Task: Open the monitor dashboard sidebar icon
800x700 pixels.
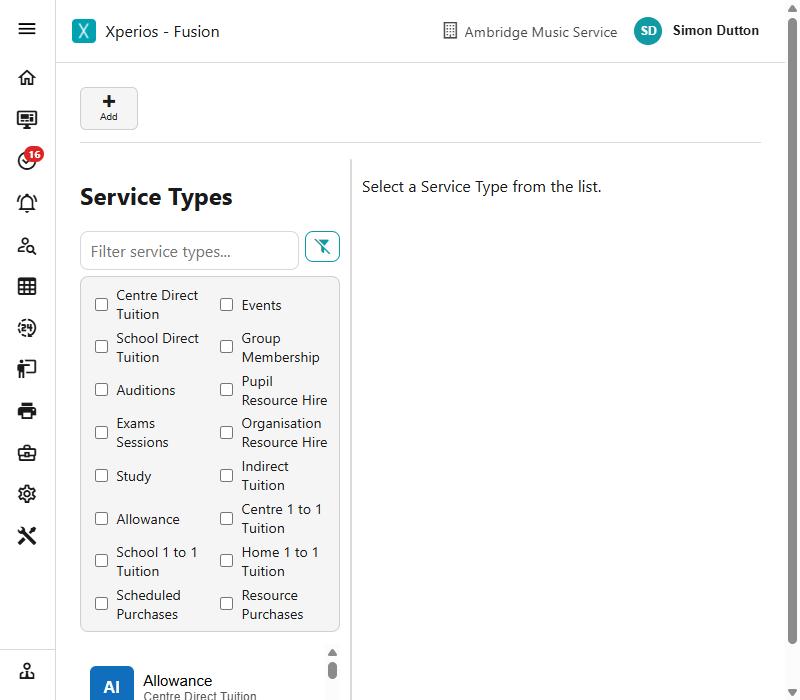Action: (x=27, y=119)
